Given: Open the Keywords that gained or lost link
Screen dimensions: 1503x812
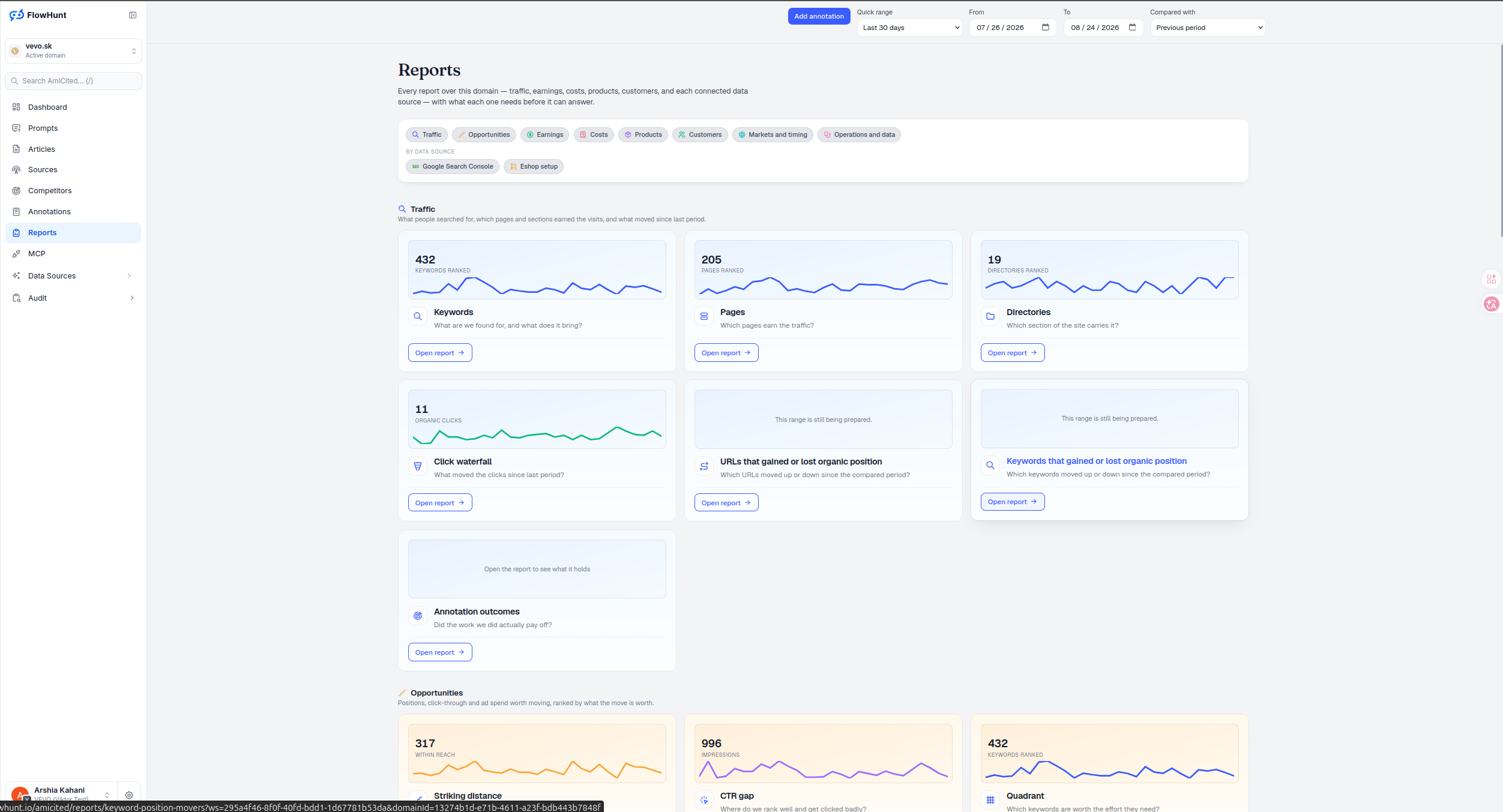Looking at the screenshot, I should tap(1096, 461).
